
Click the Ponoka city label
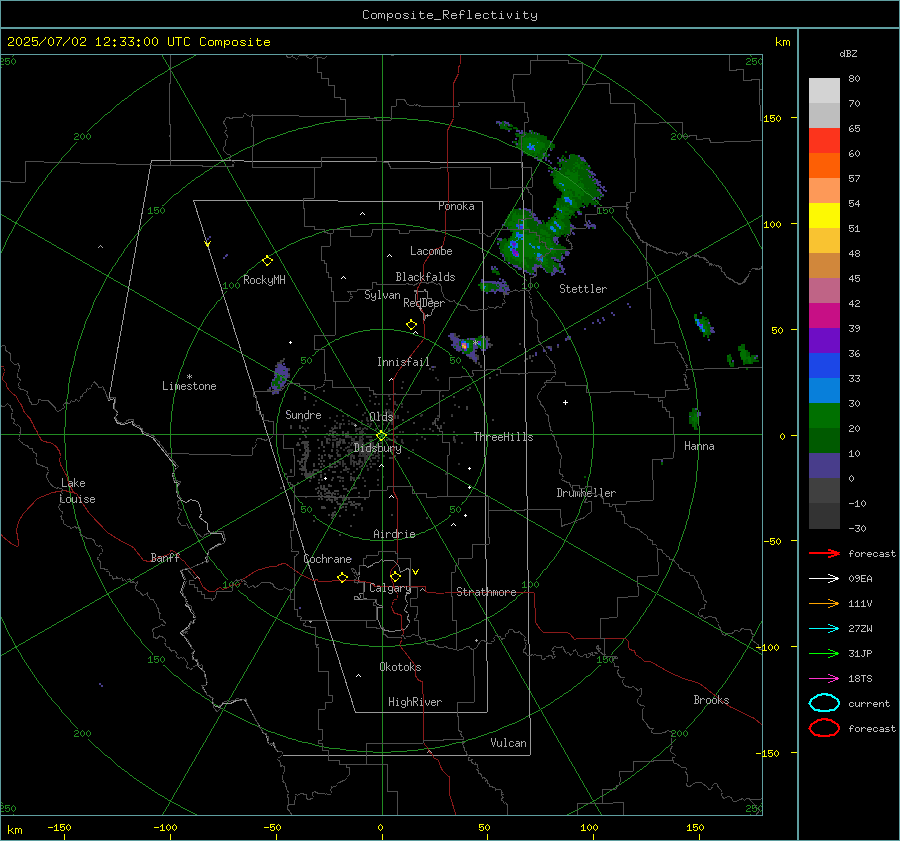point(456,206)
